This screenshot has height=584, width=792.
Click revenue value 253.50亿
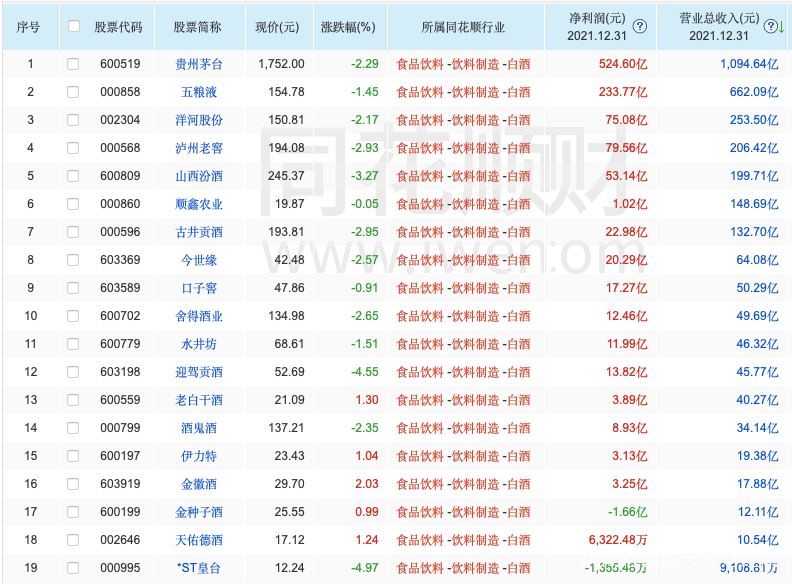click(x=754, y=120)
